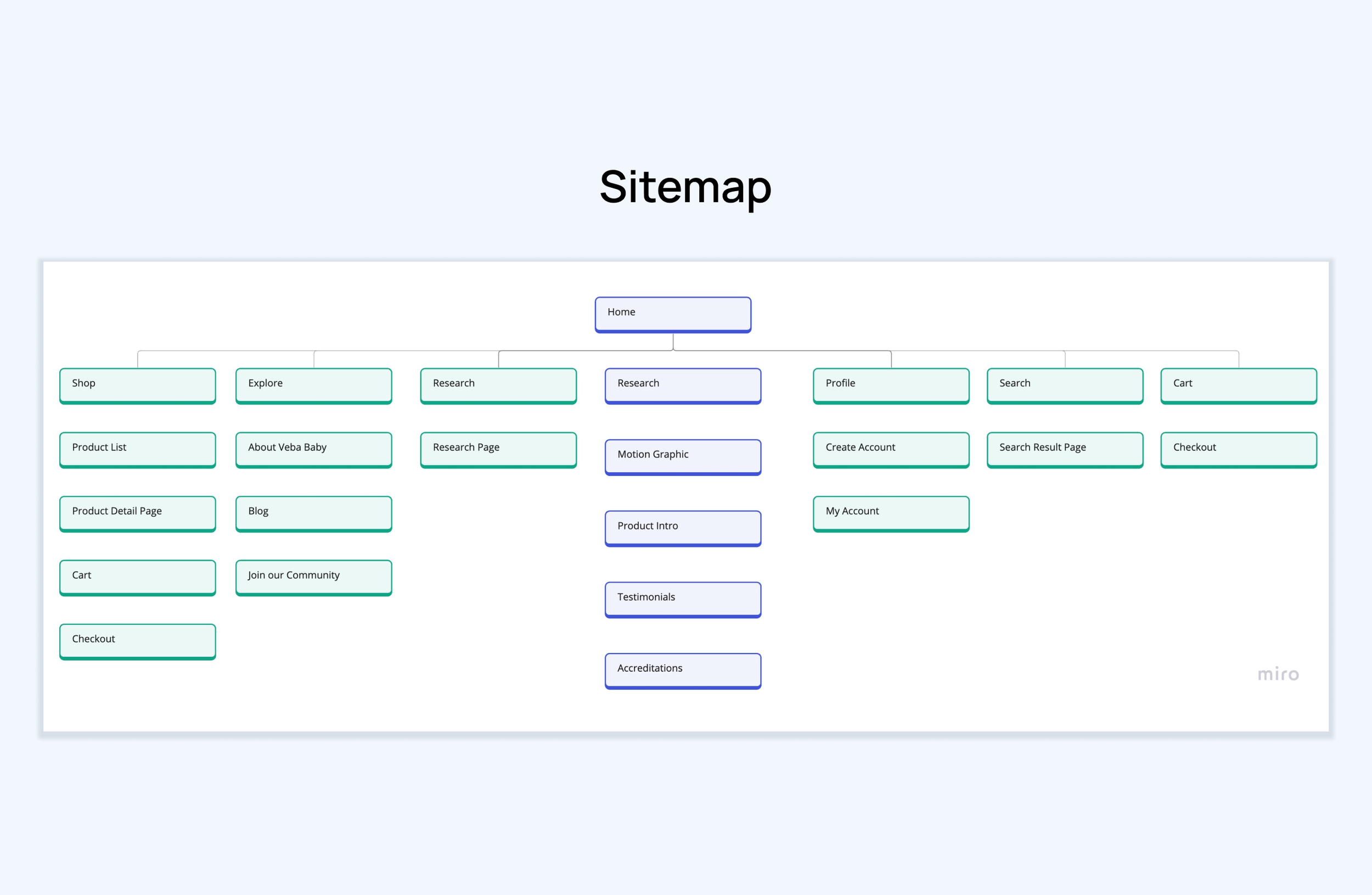This screenshot has width=1372, height=895.
Task: Click the Checkout node in Shop column
Action: click(138, 641)
